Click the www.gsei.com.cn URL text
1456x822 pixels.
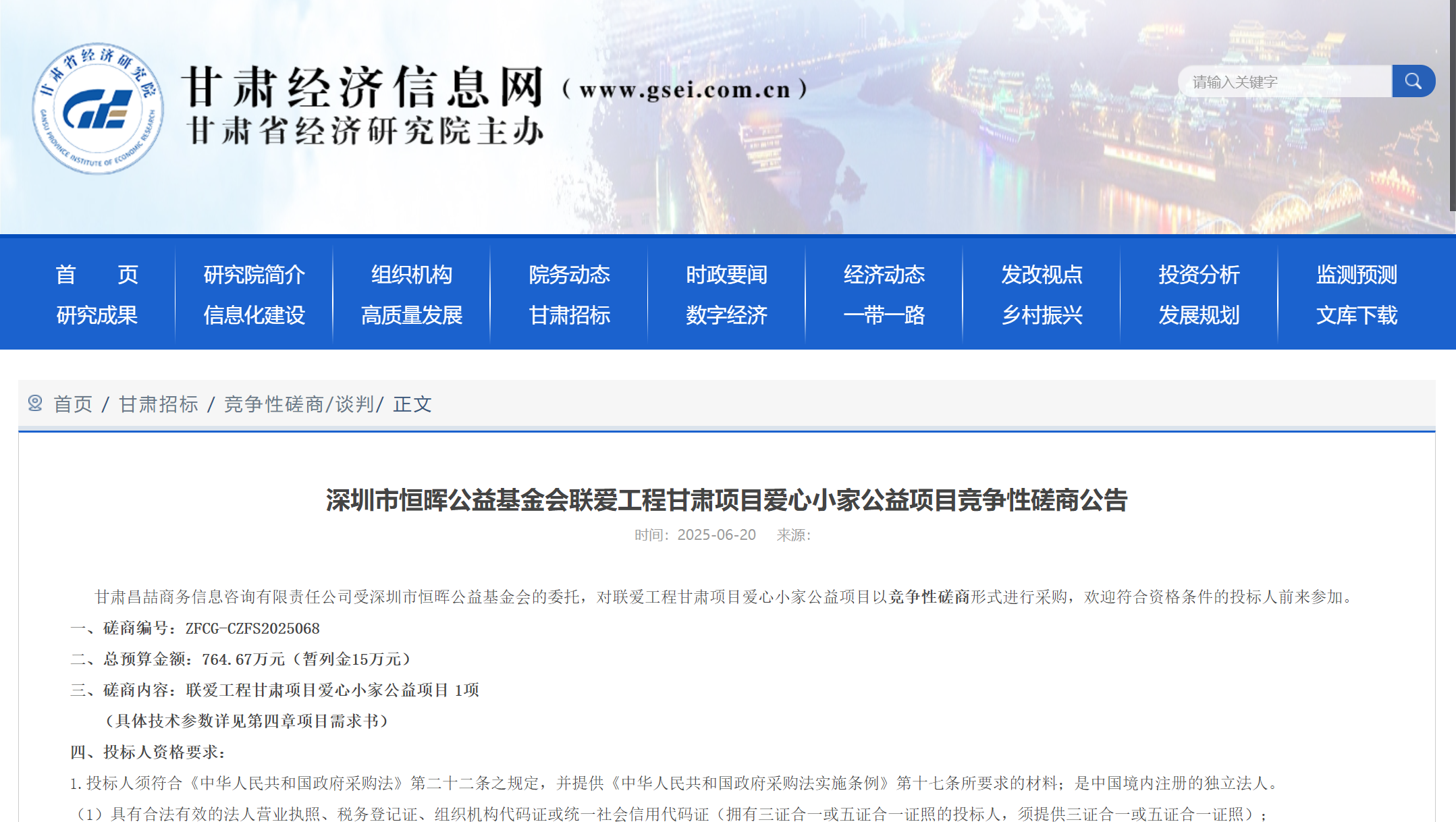point(685,90)
